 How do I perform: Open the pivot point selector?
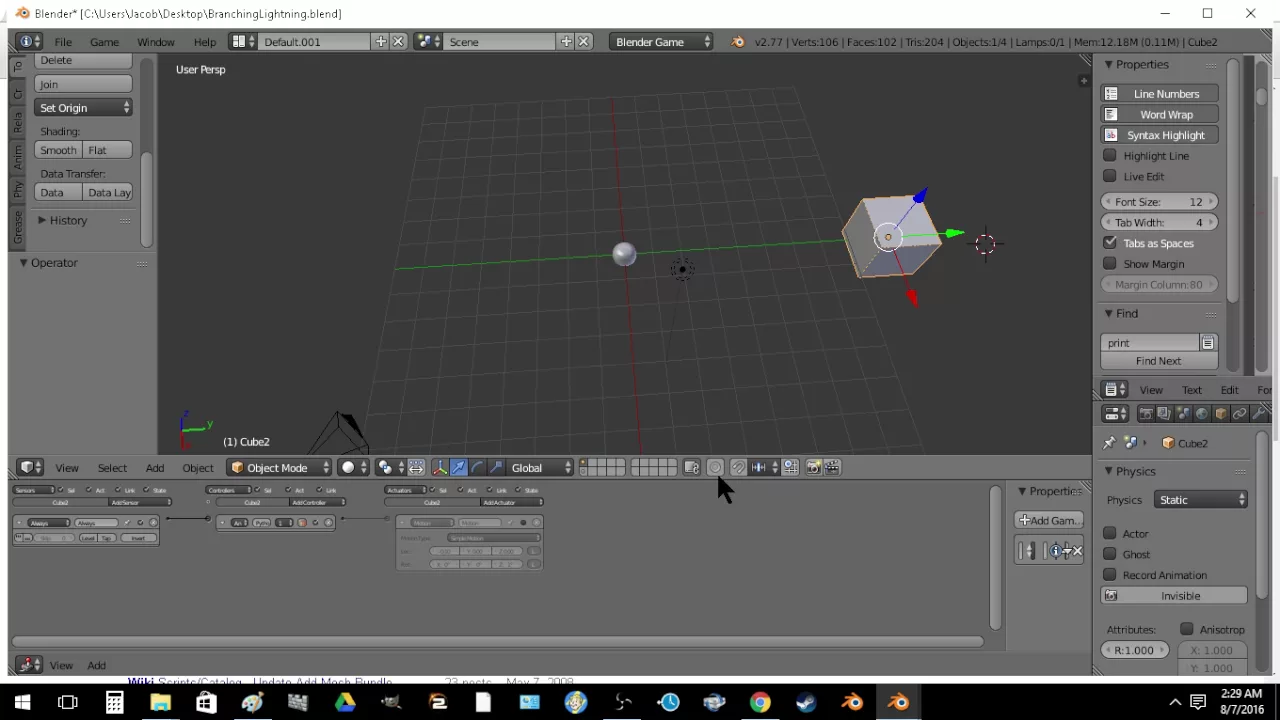tap(390, 468)
